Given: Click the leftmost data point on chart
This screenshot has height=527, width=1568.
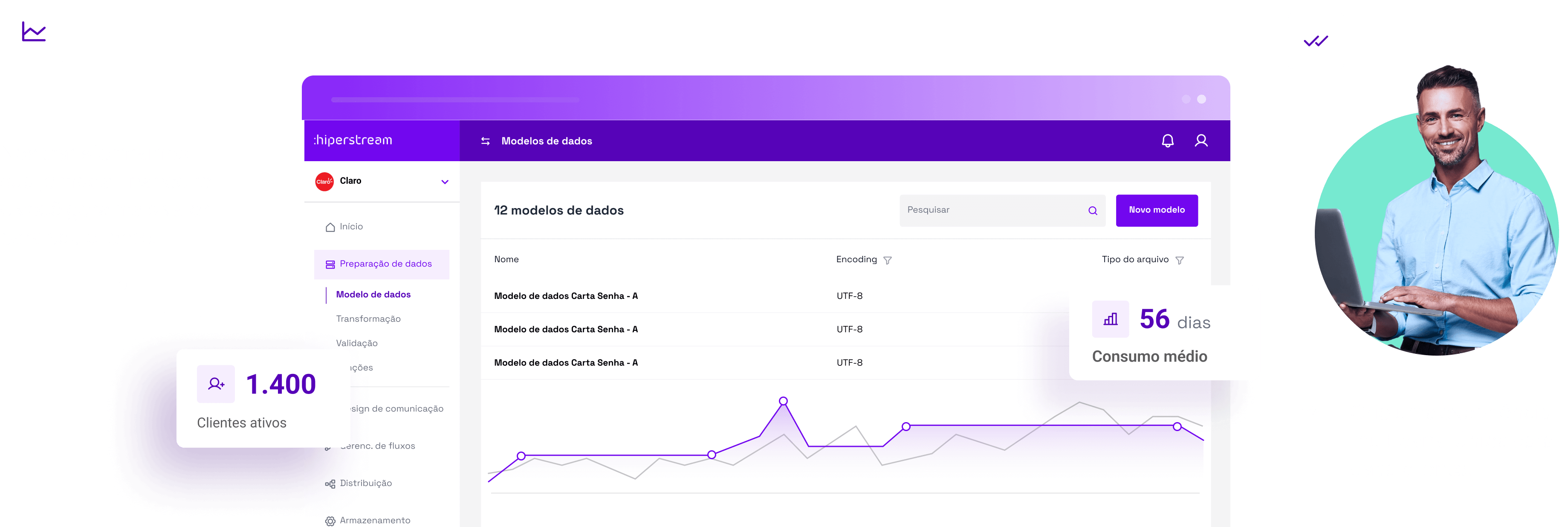Looking at the screenshot, I should [521, 456].
